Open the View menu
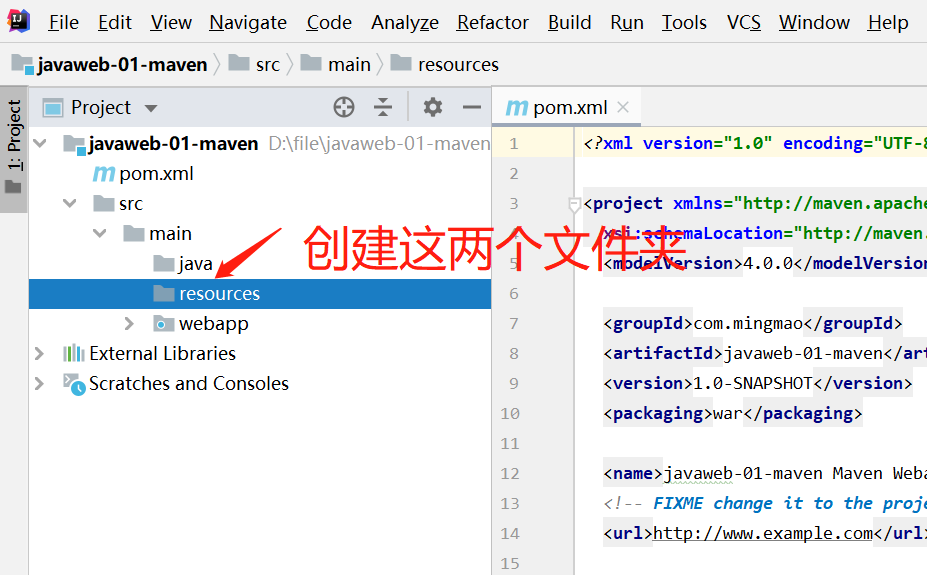Viewport: 927px width, 575px height. click(x=171, y=22)
